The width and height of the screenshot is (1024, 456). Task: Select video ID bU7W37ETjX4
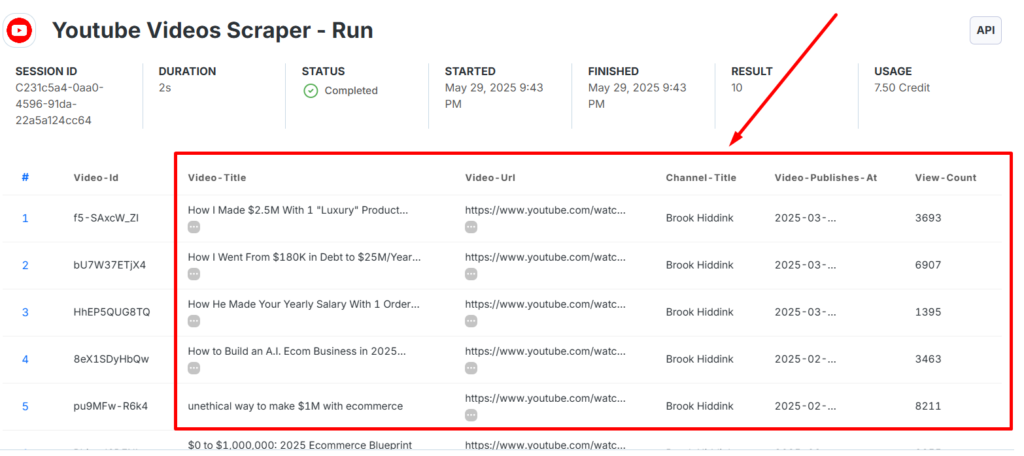pyautogui.click(x=110, y=265)
